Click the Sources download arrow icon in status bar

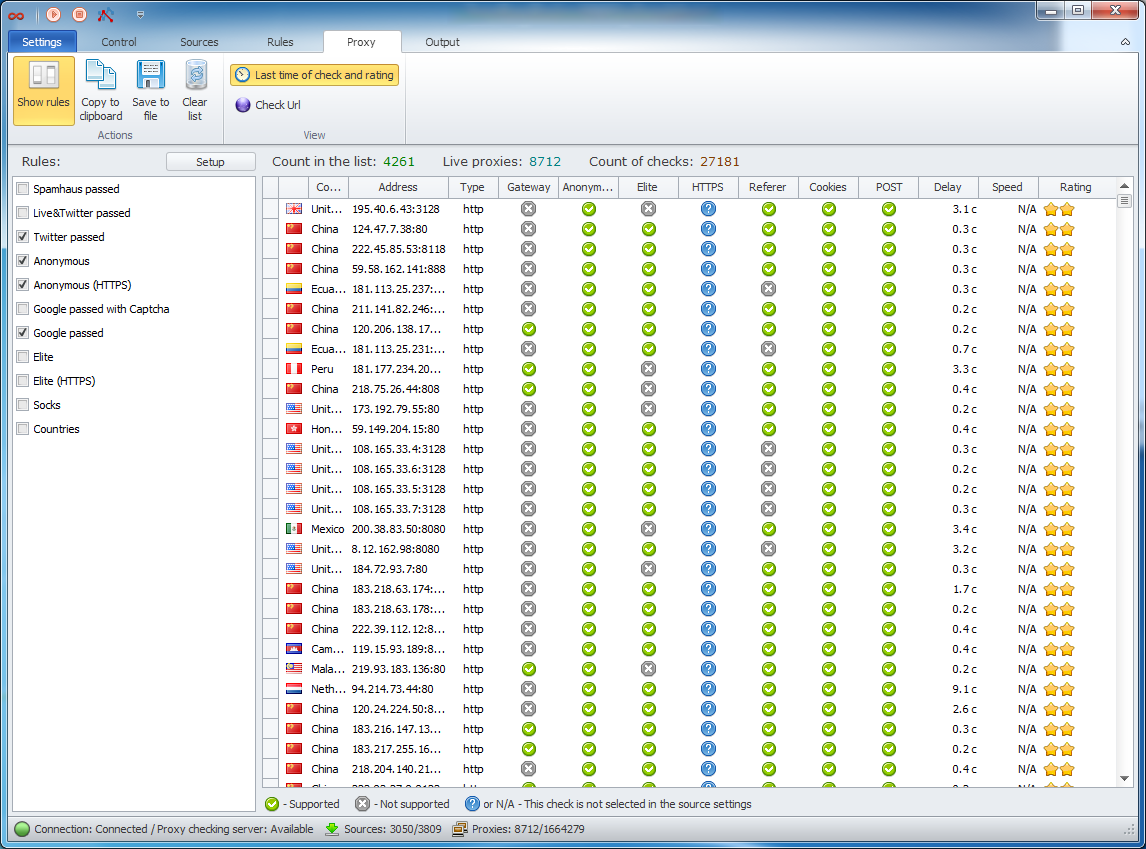pyautogui.click(x=332, y=829)
